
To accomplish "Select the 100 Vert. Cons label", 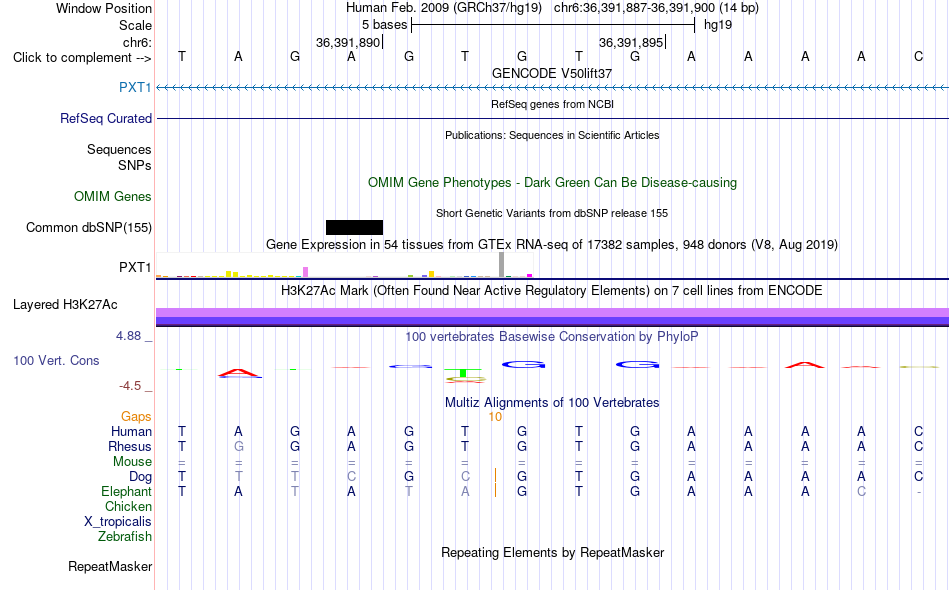I will [x=56, y=360].
